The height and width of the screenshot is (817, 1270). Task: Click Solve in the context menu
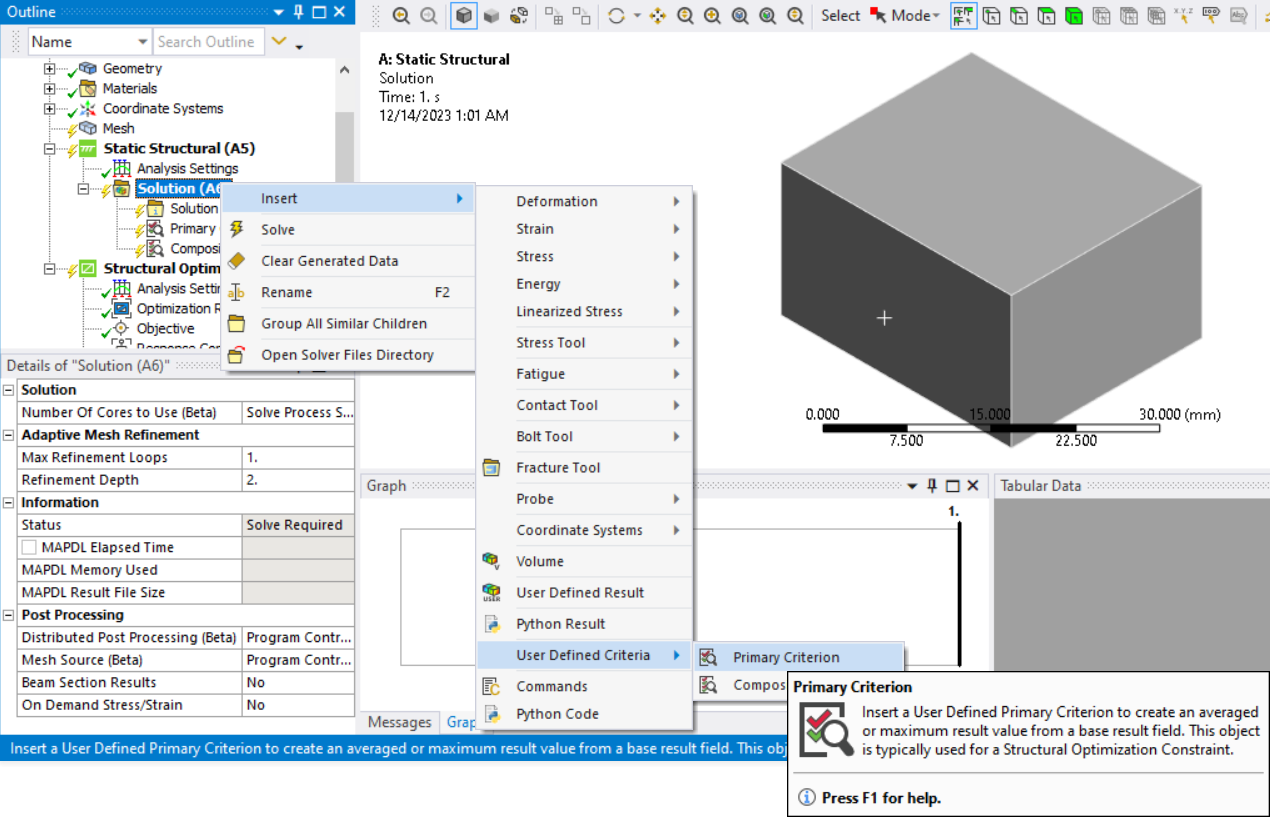(x=277, y=230)
